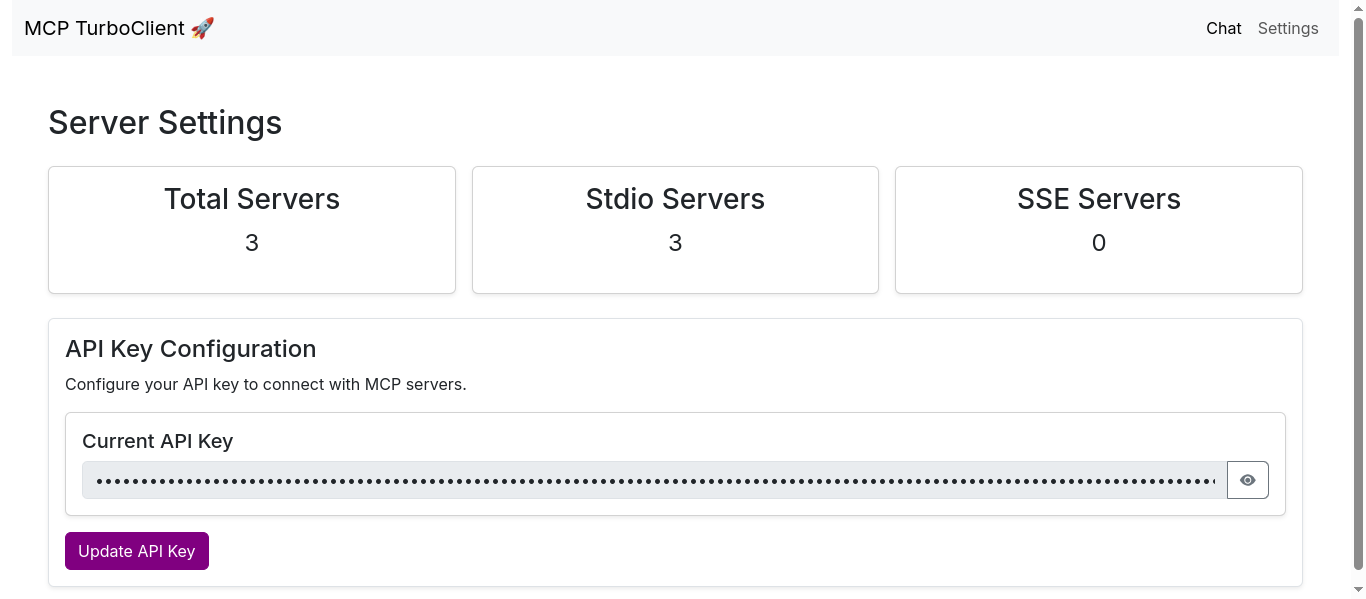Open the API Key Configuration section
Viewport: 1366px width, 599px height.
coord(191,349)
